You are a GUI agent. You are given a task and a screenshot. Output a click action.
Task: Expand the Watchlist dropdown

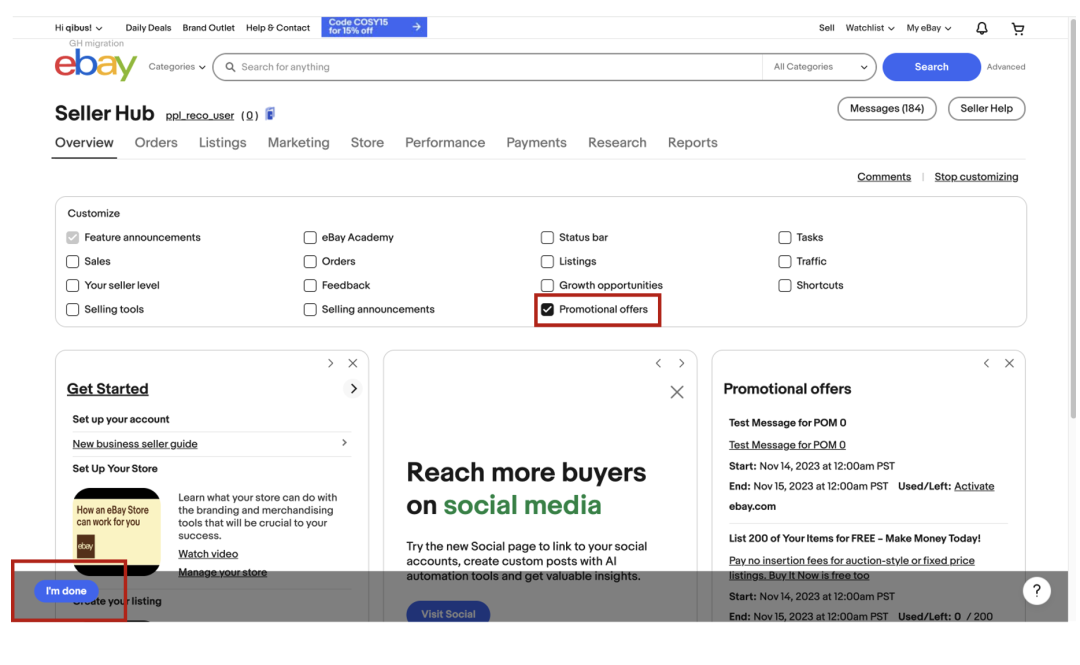tap(869, 28)
